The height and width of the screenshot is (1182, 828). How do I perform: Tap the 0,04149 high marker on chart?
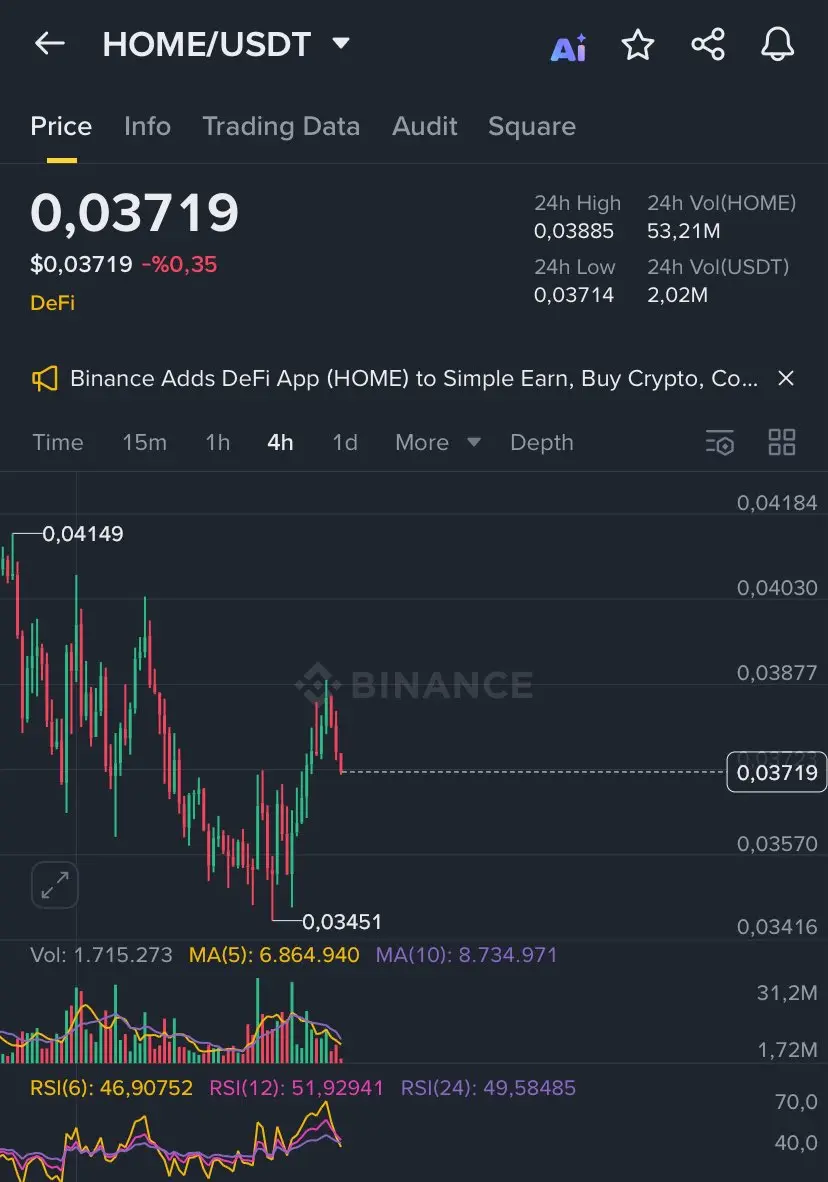coord(82,534)
